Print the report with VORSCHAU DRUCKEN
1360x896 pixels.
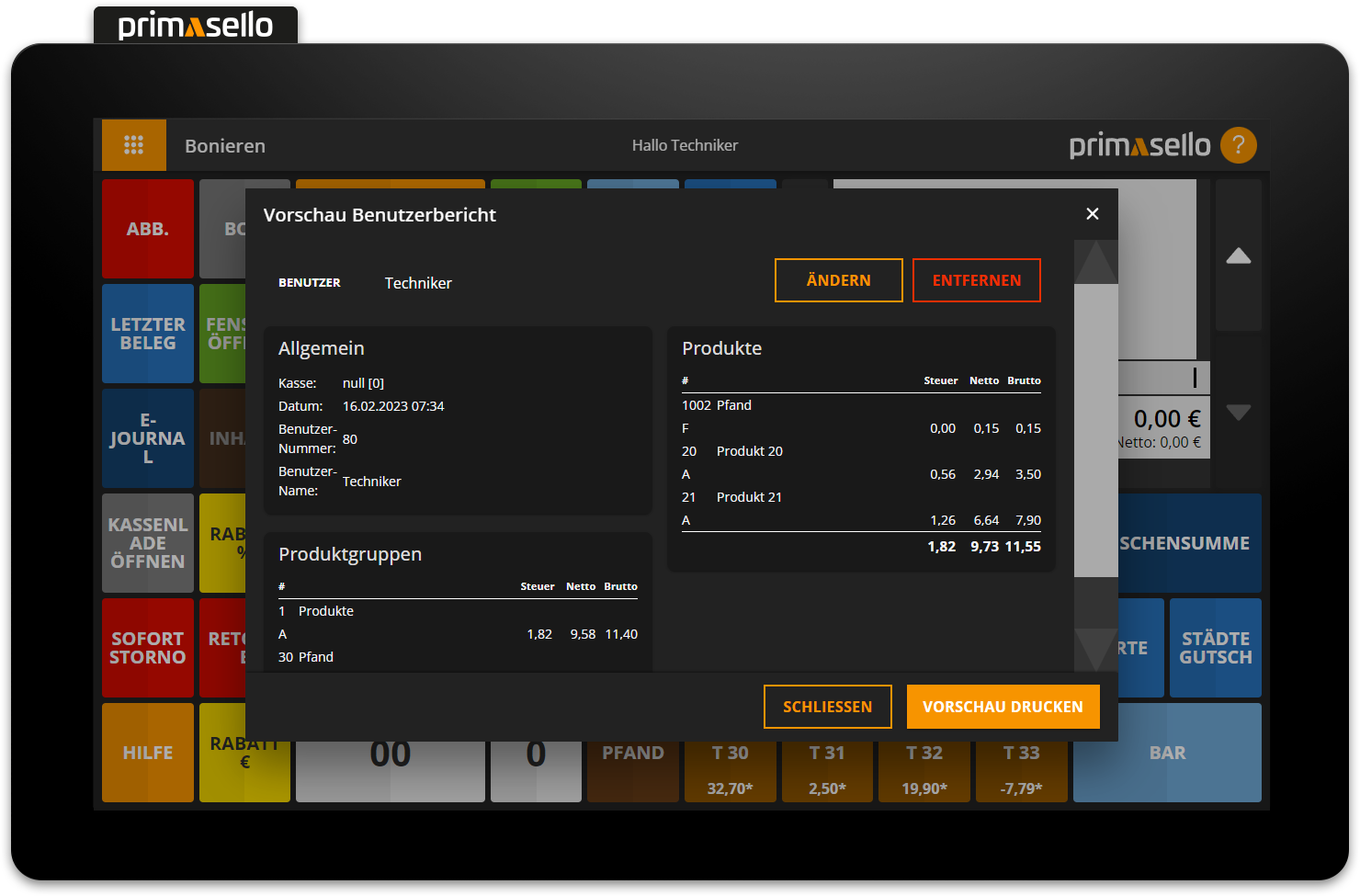[1003, 707]
